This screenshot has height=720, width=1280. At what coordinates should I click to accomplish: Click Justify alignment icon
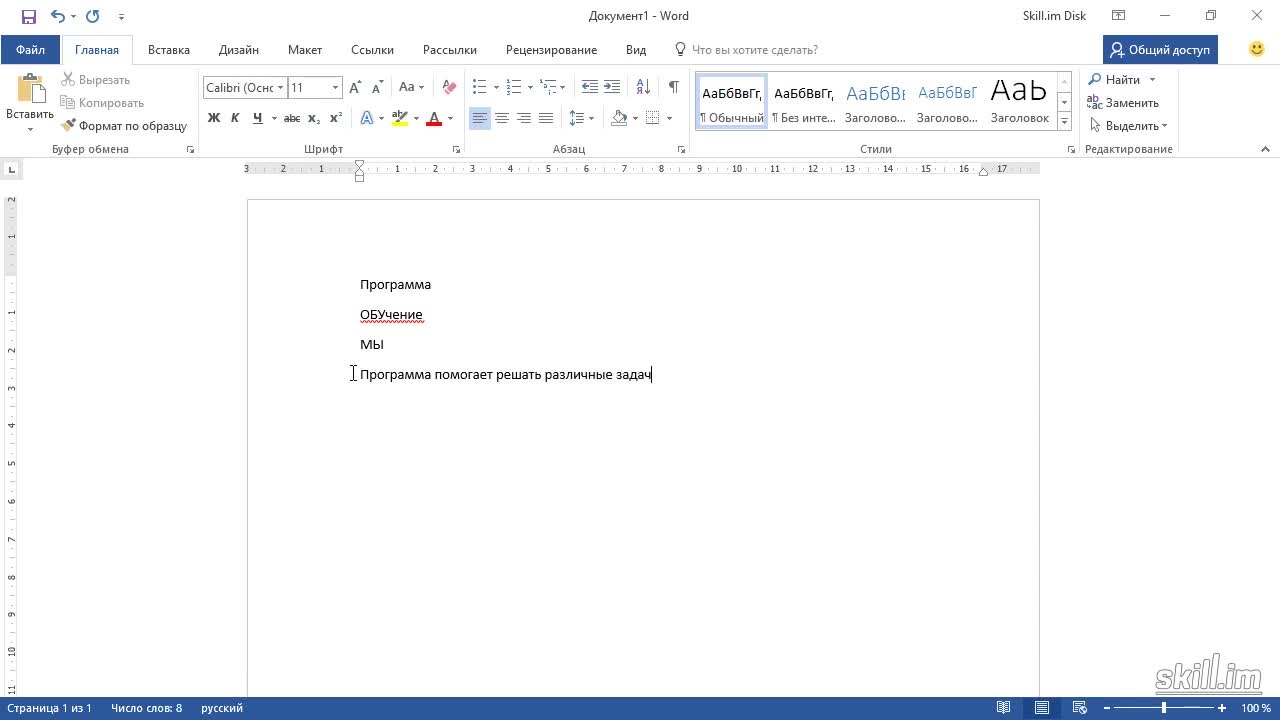(546, 118)
